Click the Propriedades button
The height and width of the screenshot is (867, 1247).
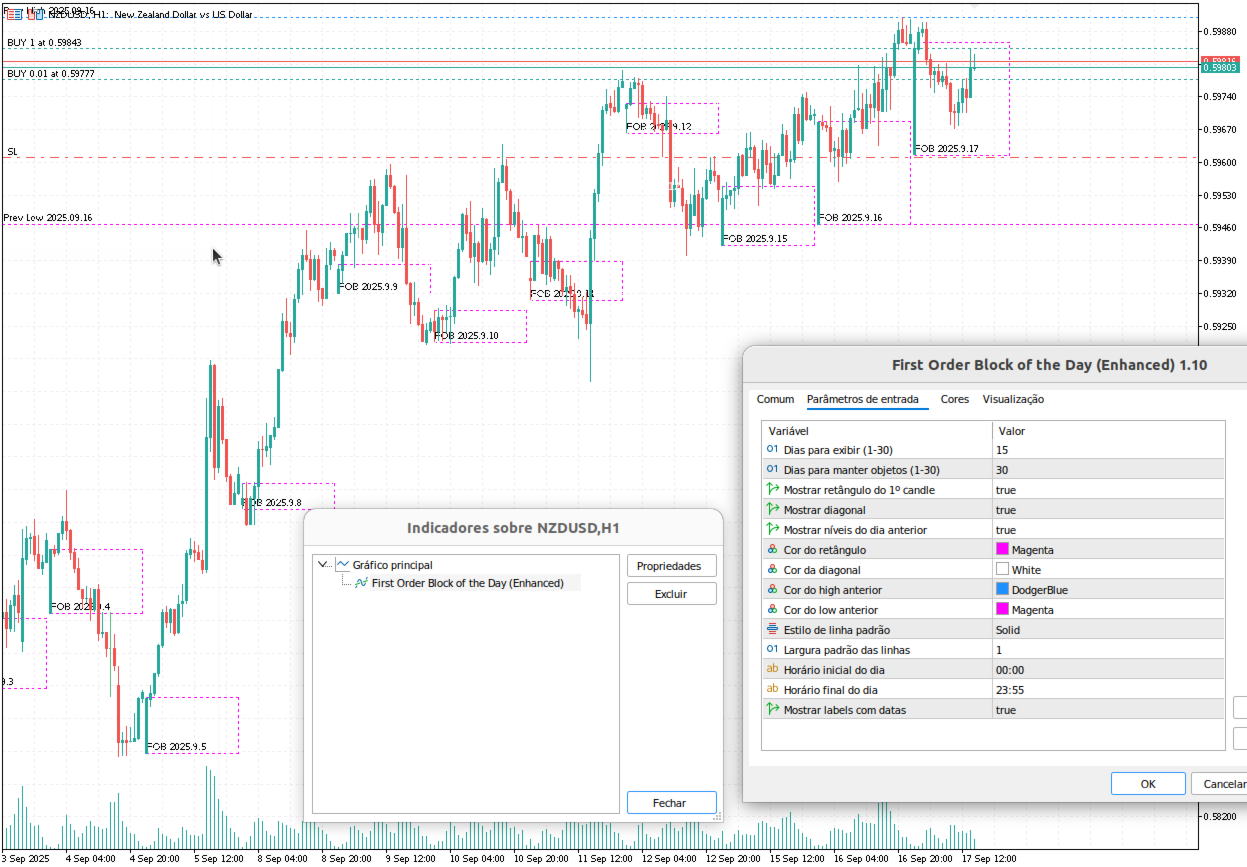tap(672, 566)
